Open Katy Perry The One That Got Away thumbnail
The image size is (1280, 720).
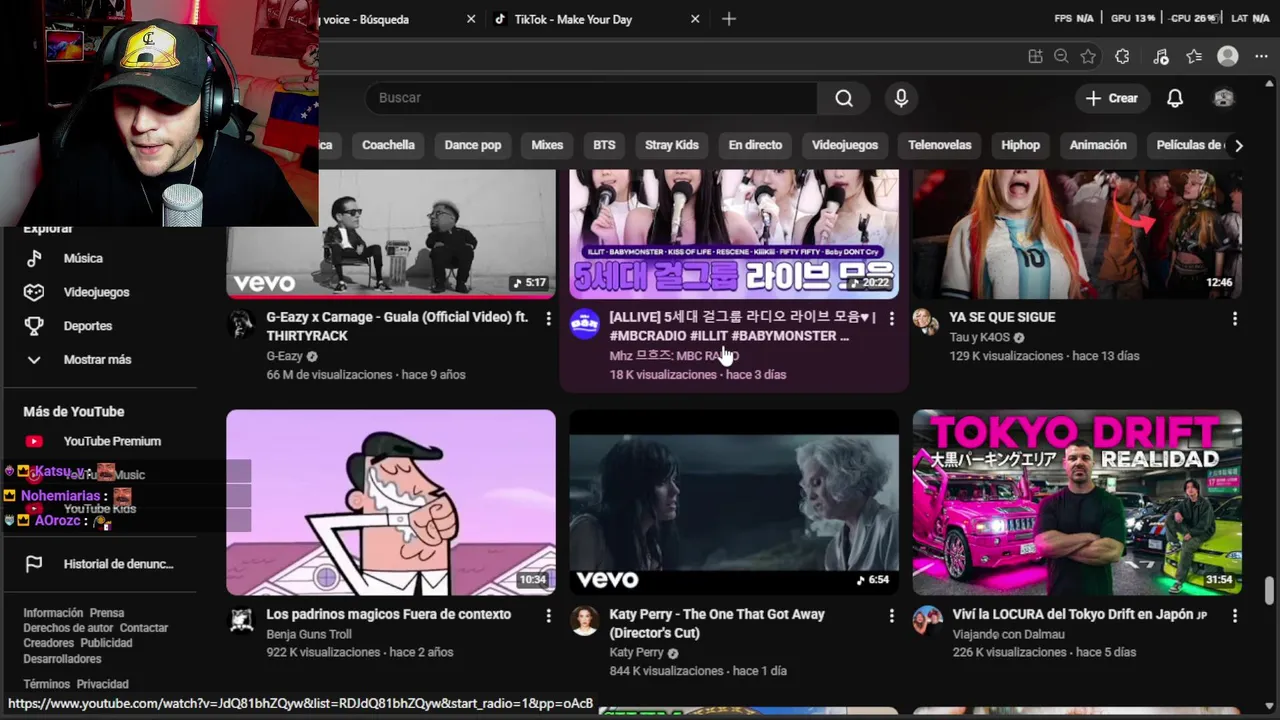click(x=734, y=502)
